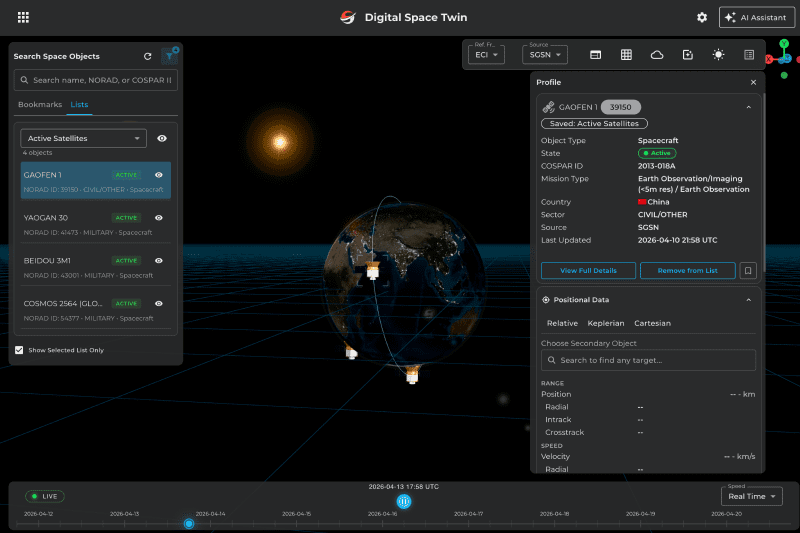Screen dimensions: 800x533
Task: Jump to 2026-04-17 on the timeline
Action: [x=468, y=514]
